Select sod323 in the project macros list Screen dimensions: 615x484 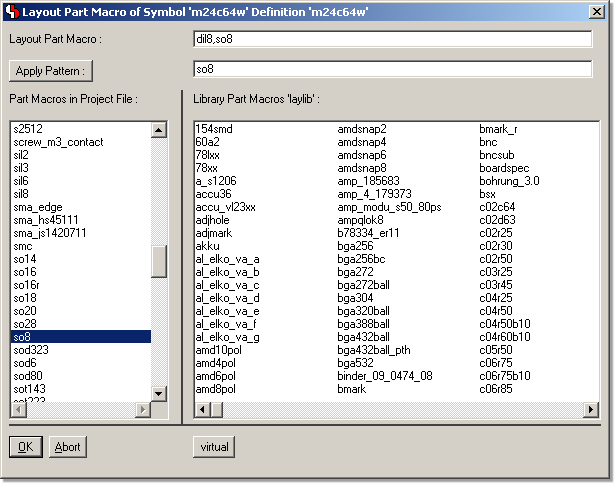[x=31, y=350]
